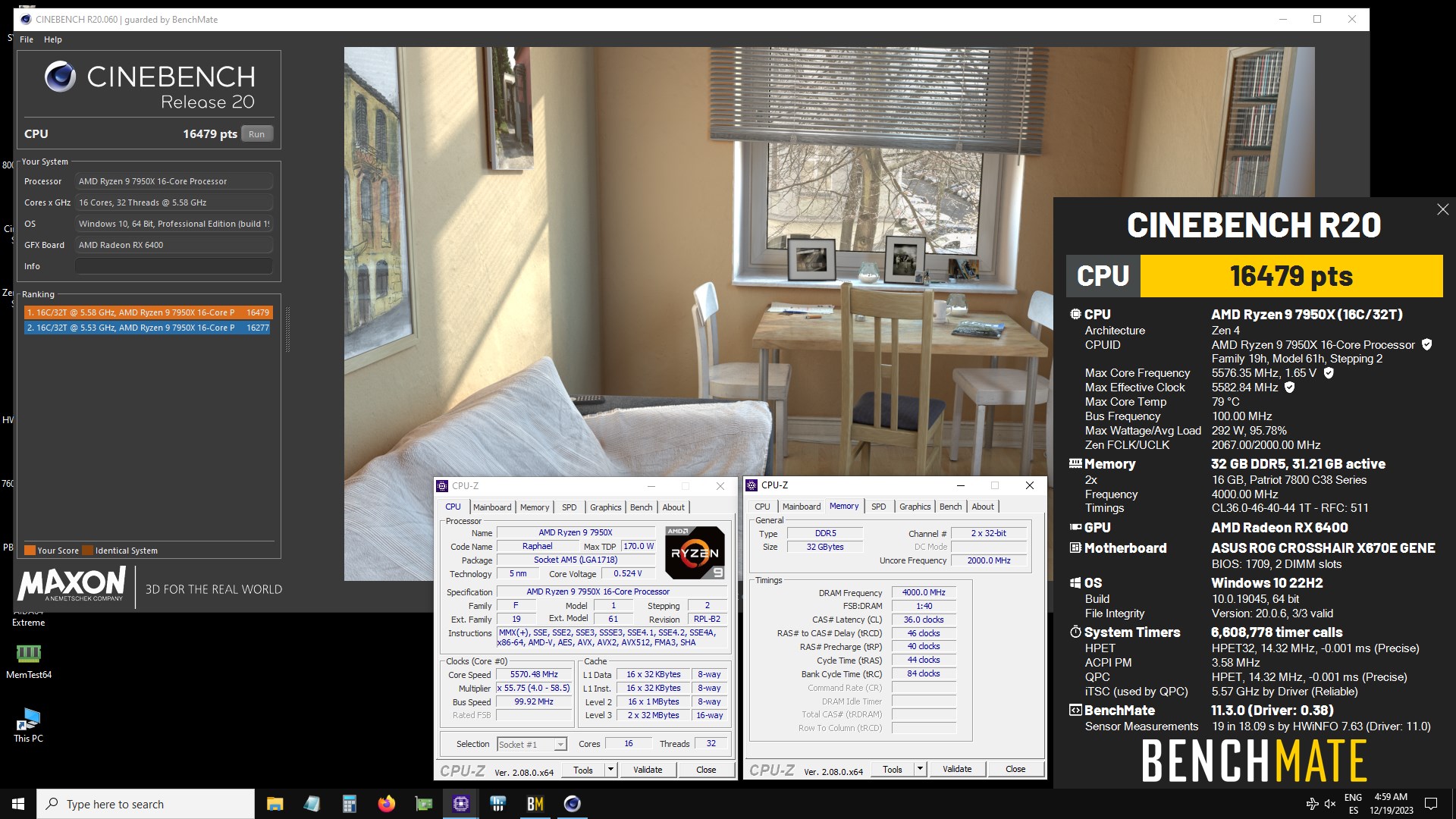This screenshot has height=819, width=1456.
Task: Open the green PCIe card app in taskbar
Action: pyautogui.click(x=423, y=804)
